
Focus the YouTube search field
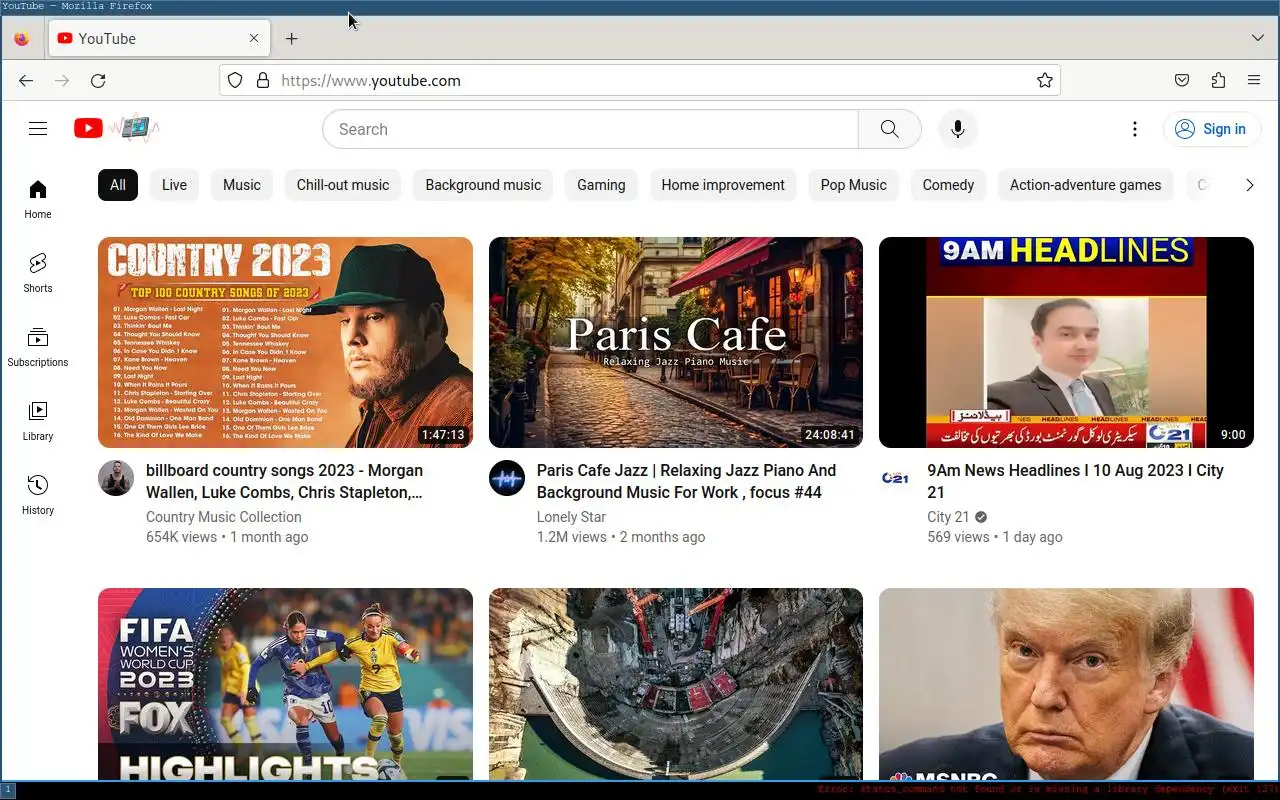[590, 129]
